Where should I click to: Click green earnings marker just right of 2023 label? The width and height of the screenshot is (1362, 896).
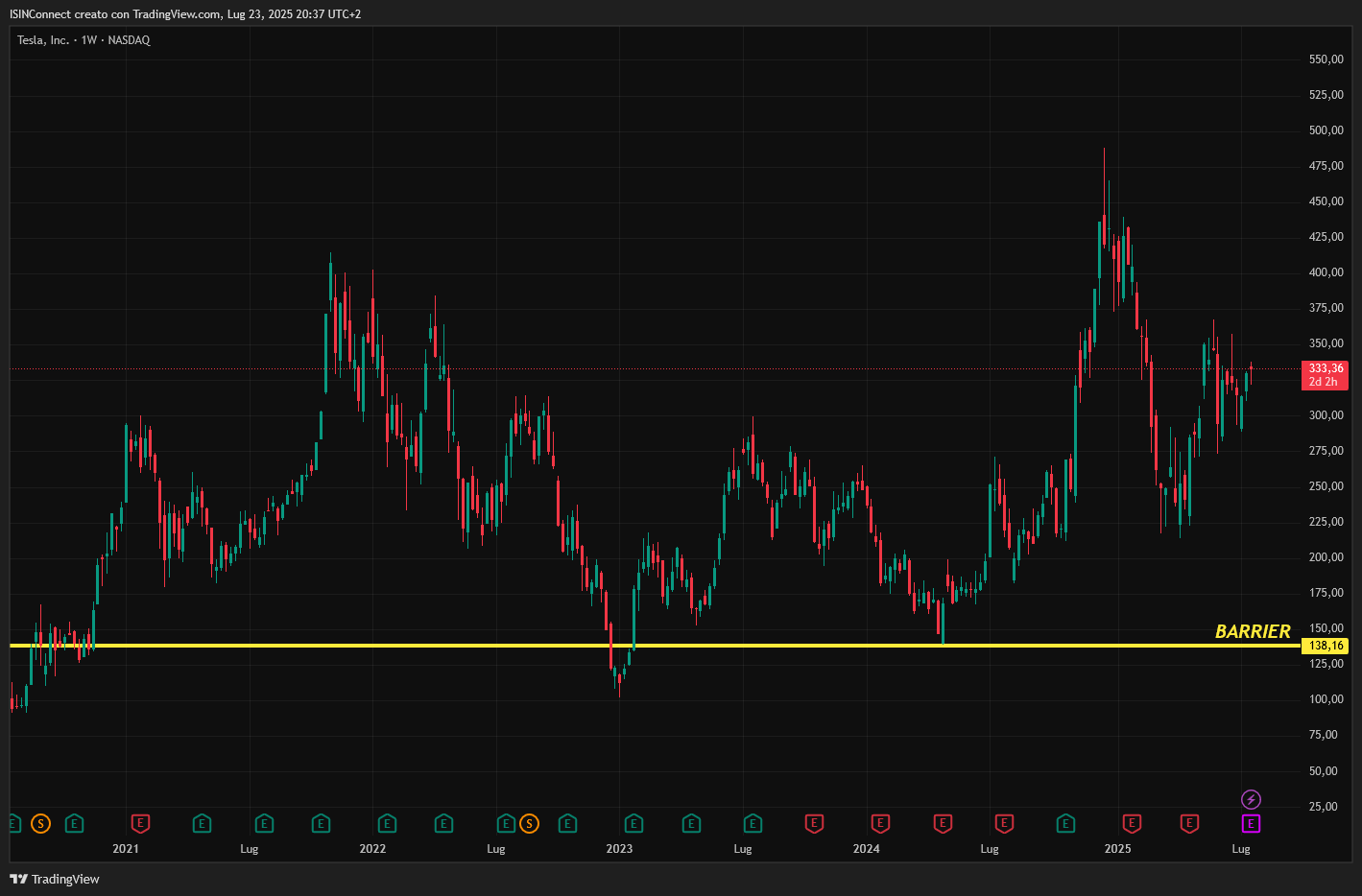click(x=633, y=823)
